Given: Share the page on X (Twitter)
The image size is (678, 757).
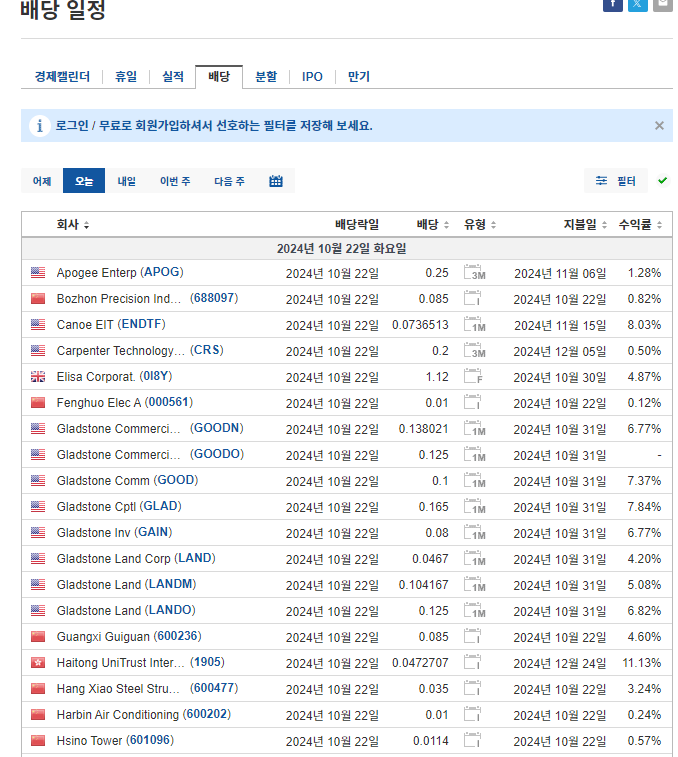Looking at the screenshot, I should (637, 4).
